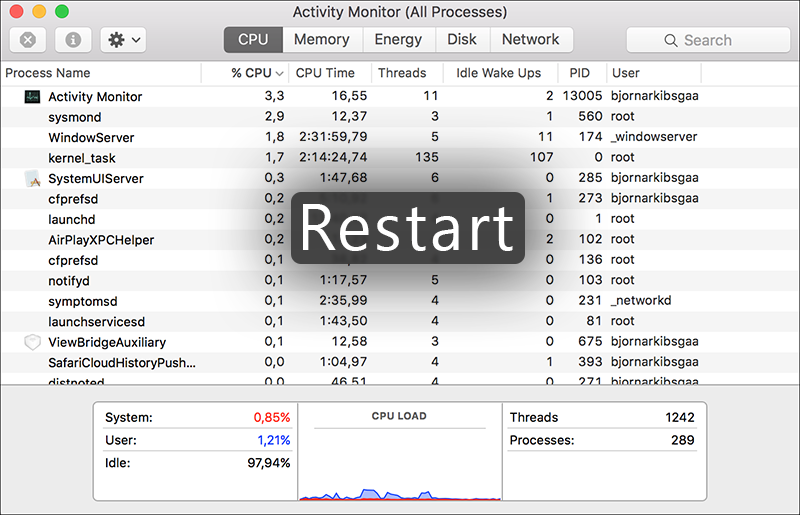Switch to the Network tab
Image resolution: width=800 pixels, height=515 pixels.
point(531,39)
